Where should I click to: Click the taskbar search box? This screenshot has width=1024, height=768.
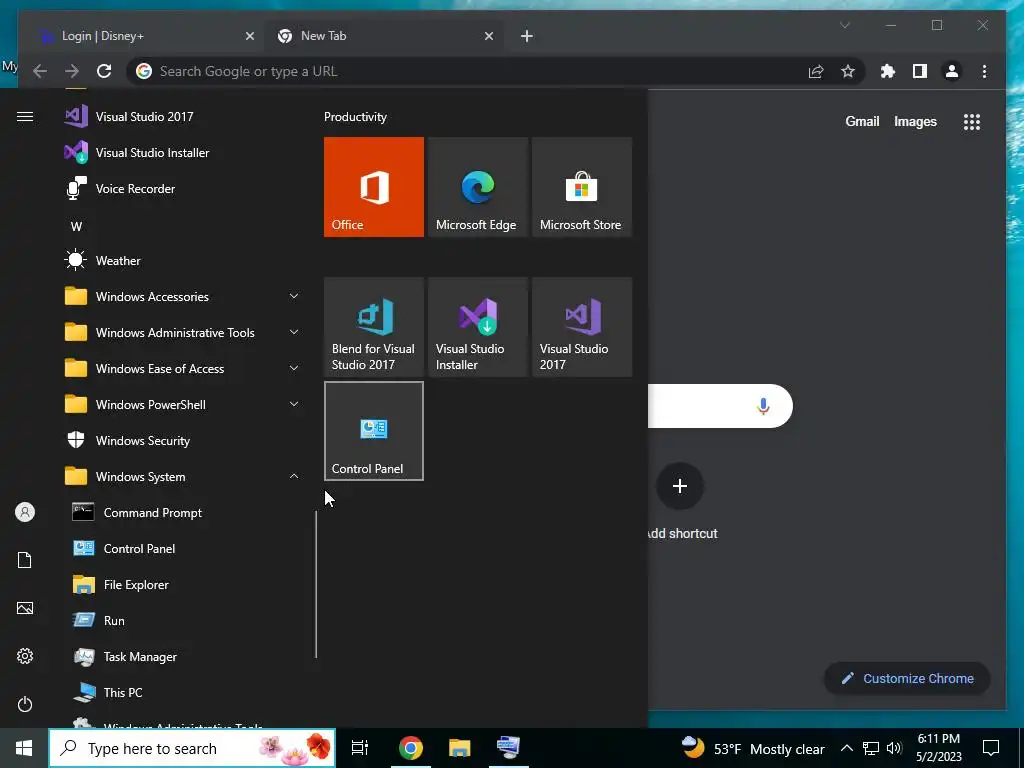(193, 748)
